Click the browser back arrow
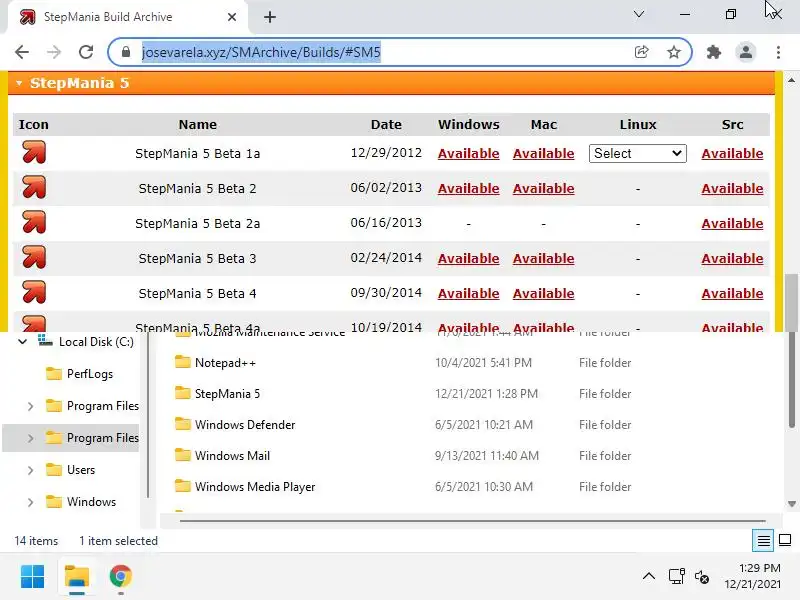 (22, 52)
